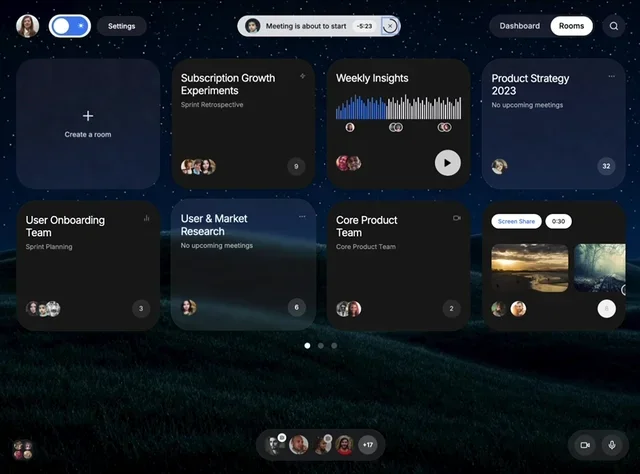Click the -5:23 countdown badge
This screenshot has width=640, height=474.
(x=364, y=26)
